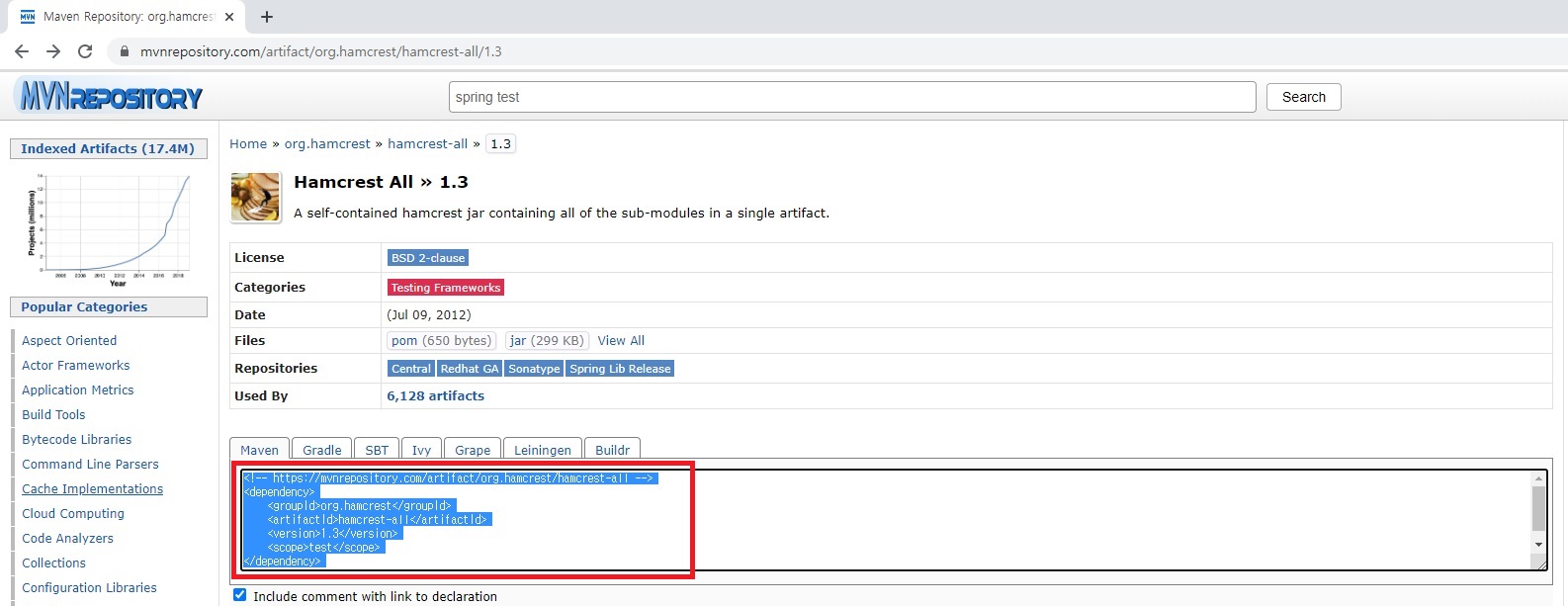Switch to the Buildr tab
1568x606 pixels.
[x=613, y=449]
